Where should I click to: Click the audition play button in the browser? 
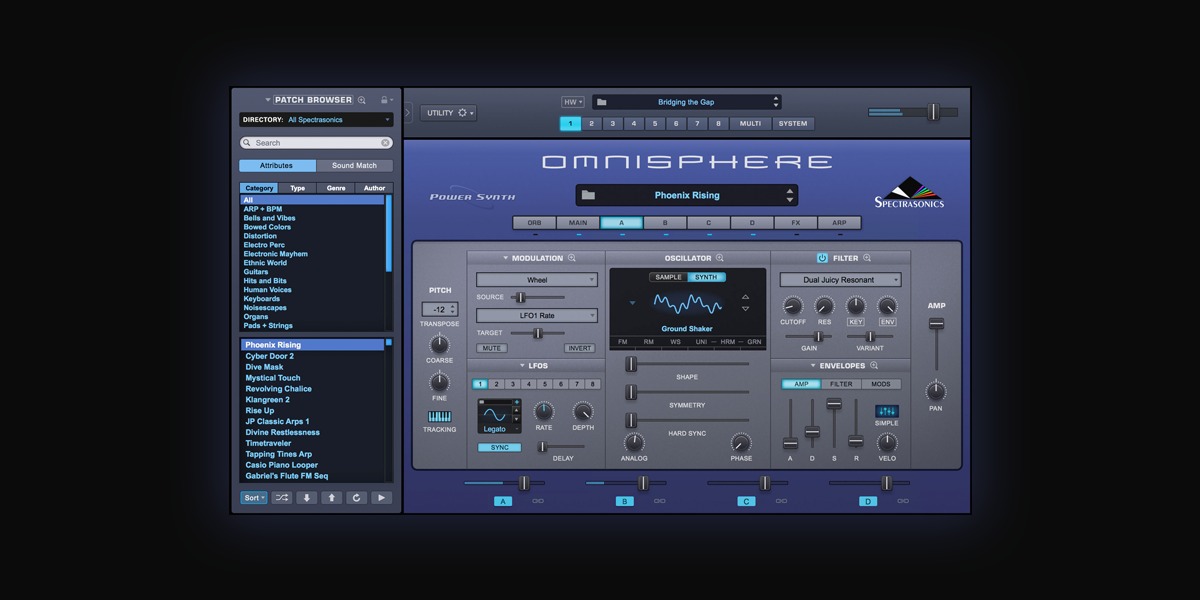(382, 497)
